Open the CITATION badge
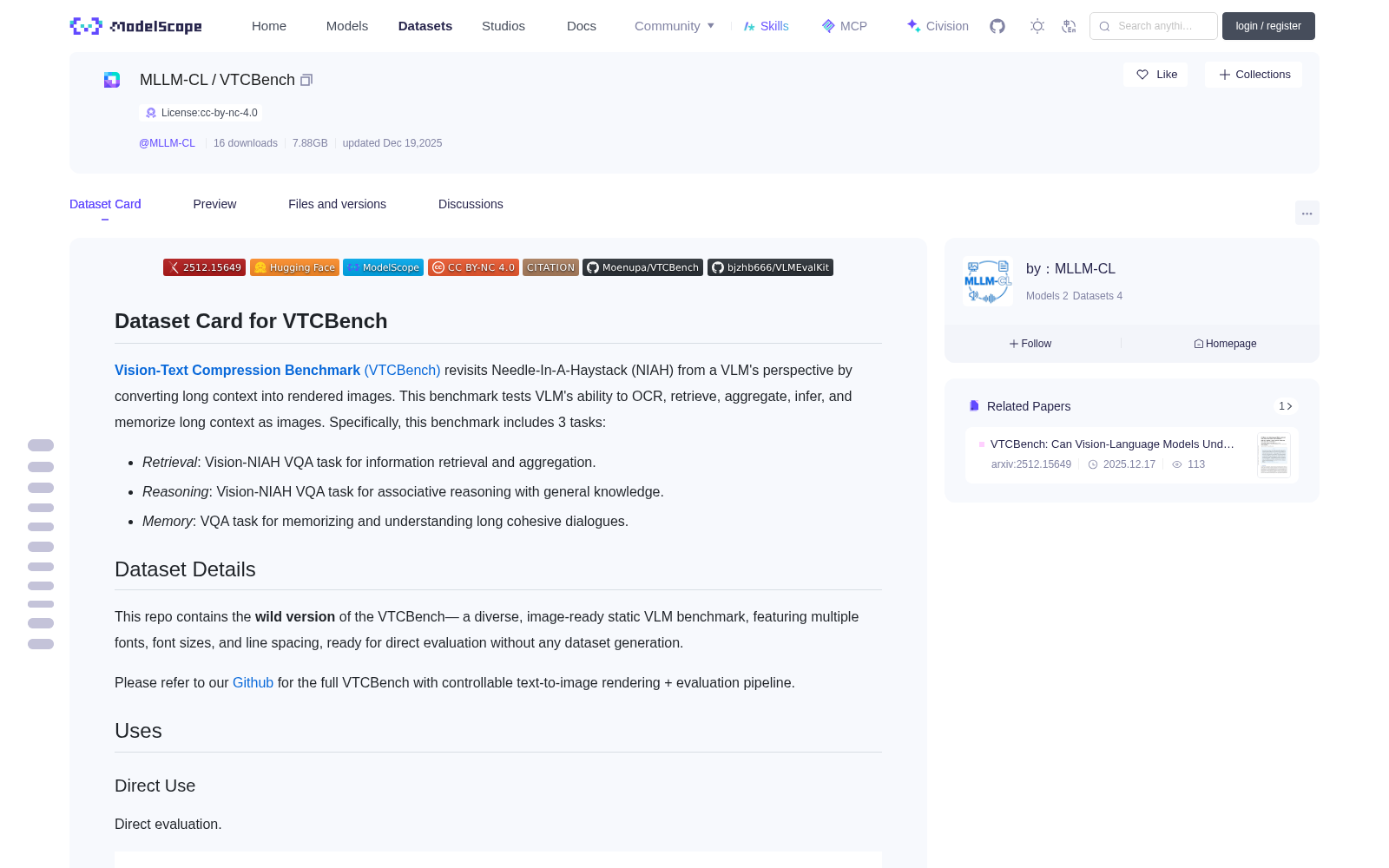The width and height of the screenshot is (1389, 868). [550, 267]
